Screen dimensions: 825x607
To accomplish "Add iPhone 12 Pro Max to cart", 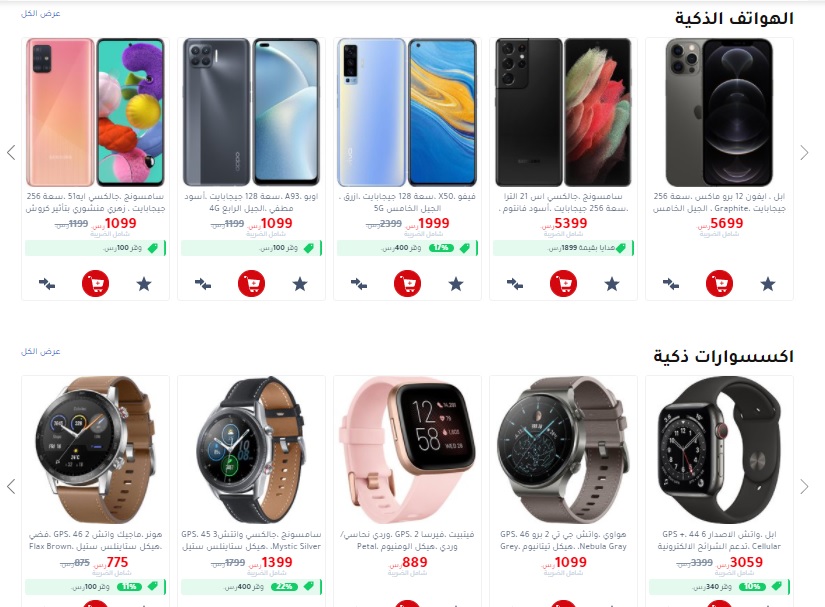I will pyautogui.click(x=719, y=284).
